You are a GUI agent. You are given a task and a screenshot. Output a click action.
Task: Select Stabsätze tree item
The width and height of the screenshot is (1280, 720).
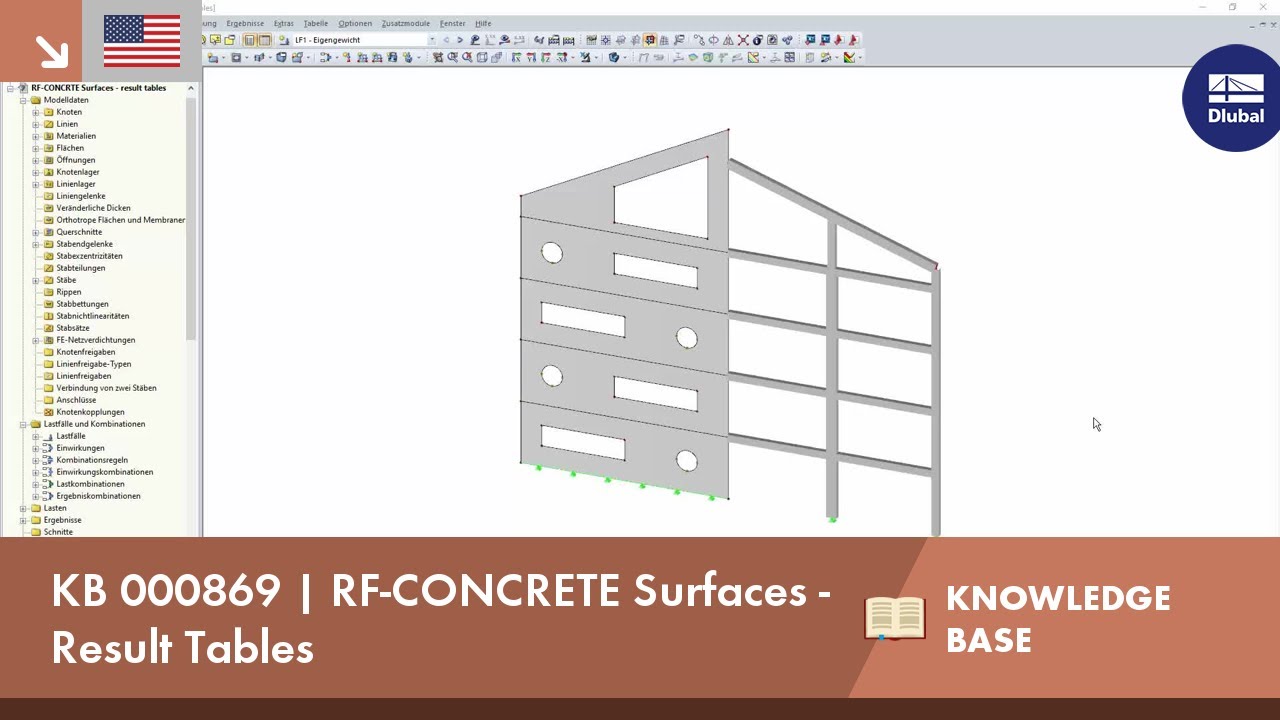(x=73, y=328)
